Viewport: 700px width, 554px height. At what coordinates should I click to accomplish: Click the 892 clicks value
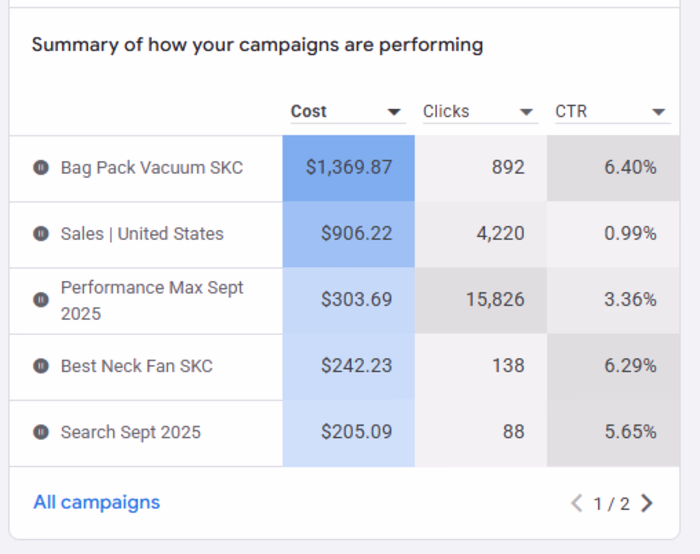[x=508, y=167]
